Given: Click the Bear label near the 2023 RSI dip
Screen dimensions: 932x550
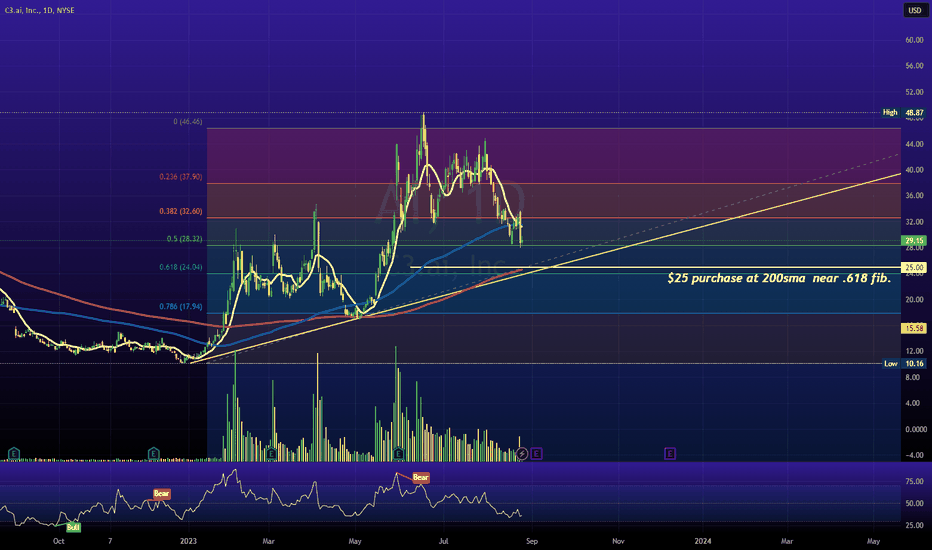Looking at the screenshot, I should tap(162, 494).
